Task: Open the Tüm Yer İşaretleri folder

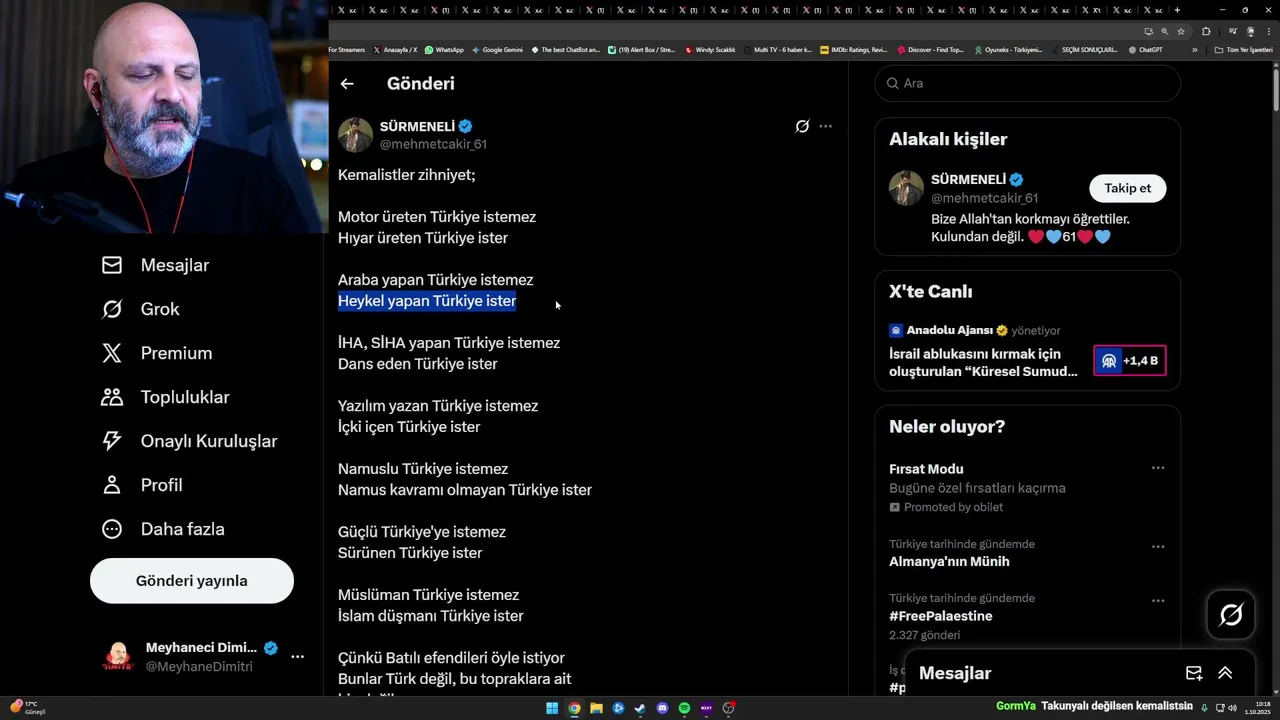Action: [x=1244, y=49]
